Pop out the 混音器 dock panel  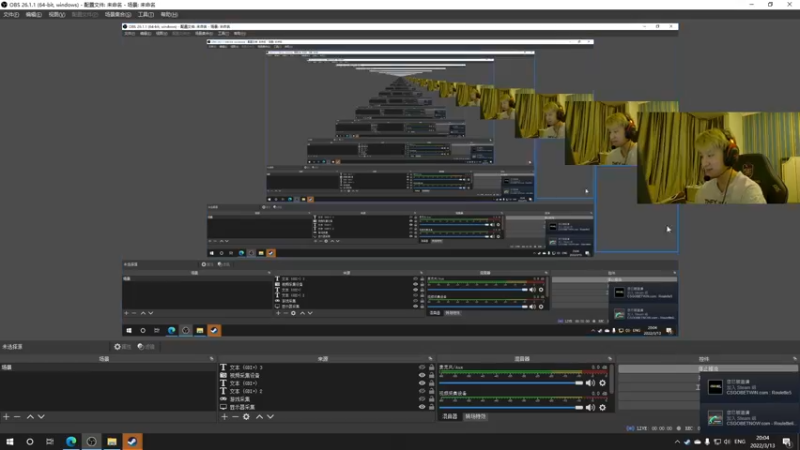tap(610, 359)
